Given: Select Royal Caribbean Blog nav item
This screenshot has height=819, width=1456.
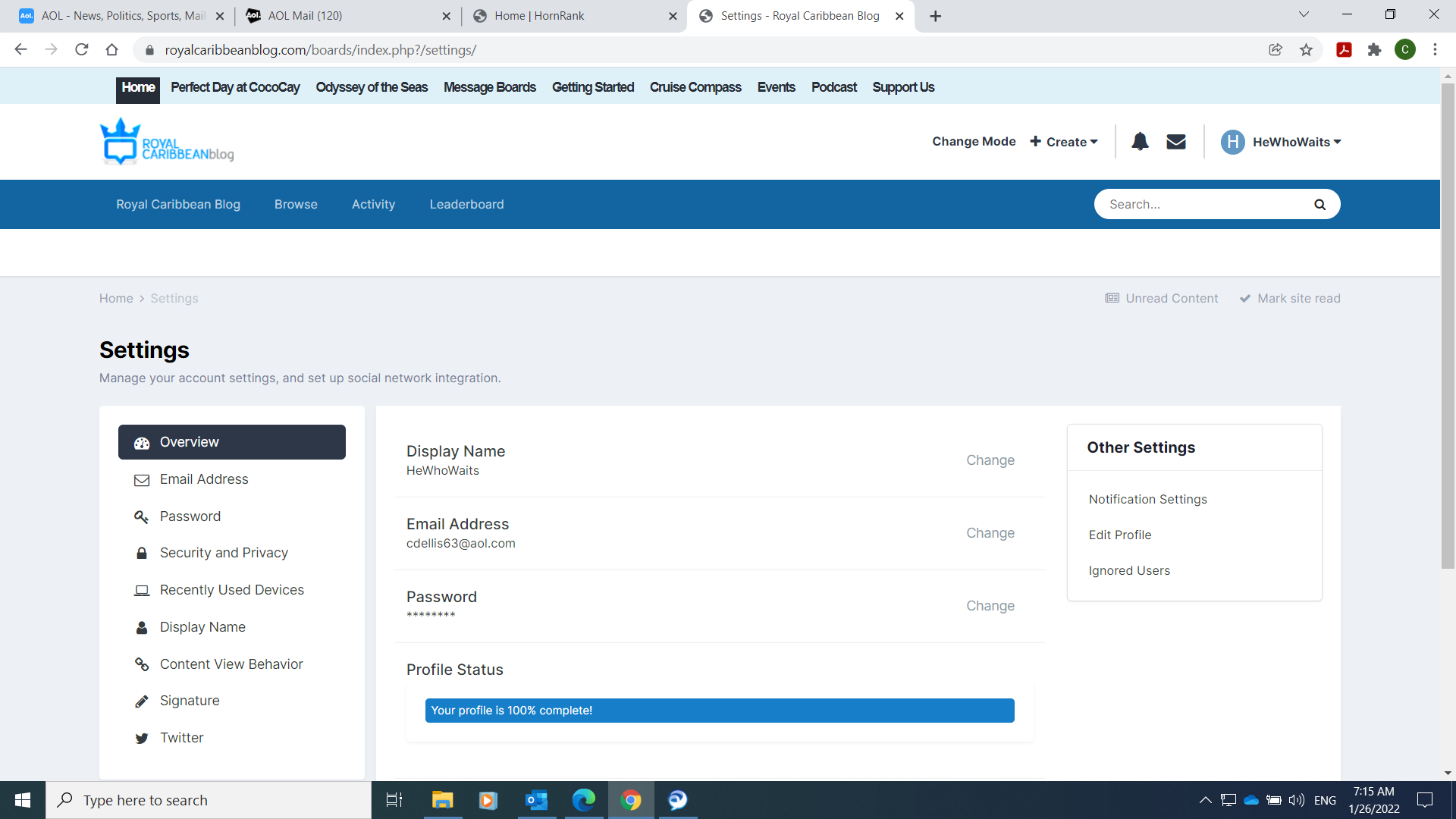Looking at the screenshot, I should click(x=178, y=204).
